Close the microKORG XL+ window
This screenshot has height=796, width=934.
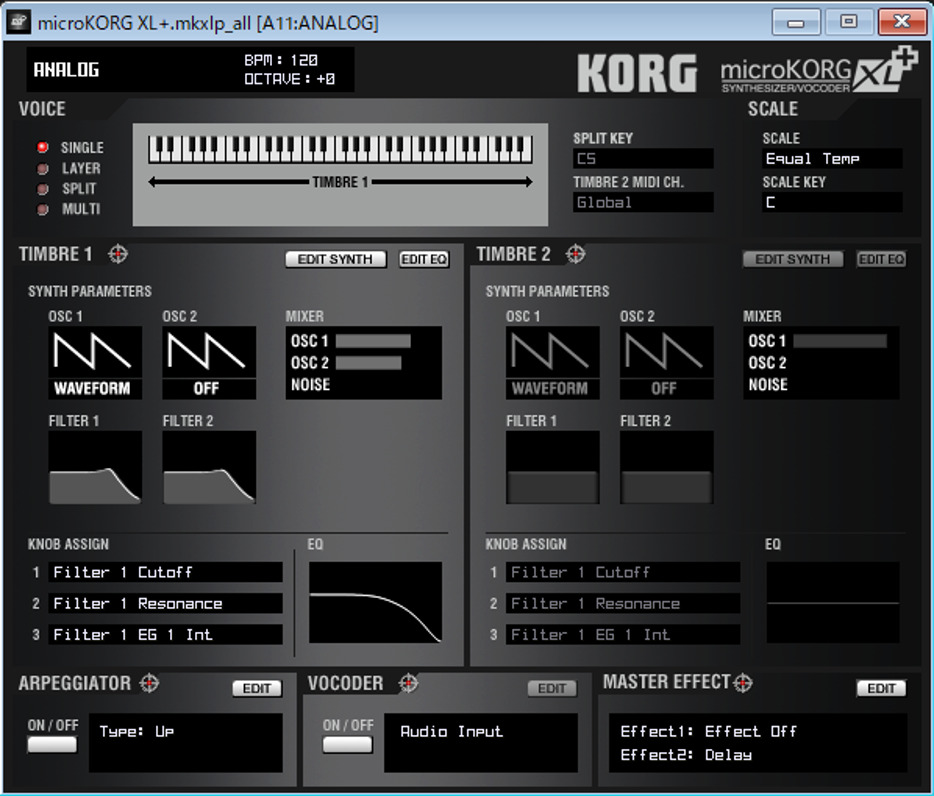click(x=902, y=22)
